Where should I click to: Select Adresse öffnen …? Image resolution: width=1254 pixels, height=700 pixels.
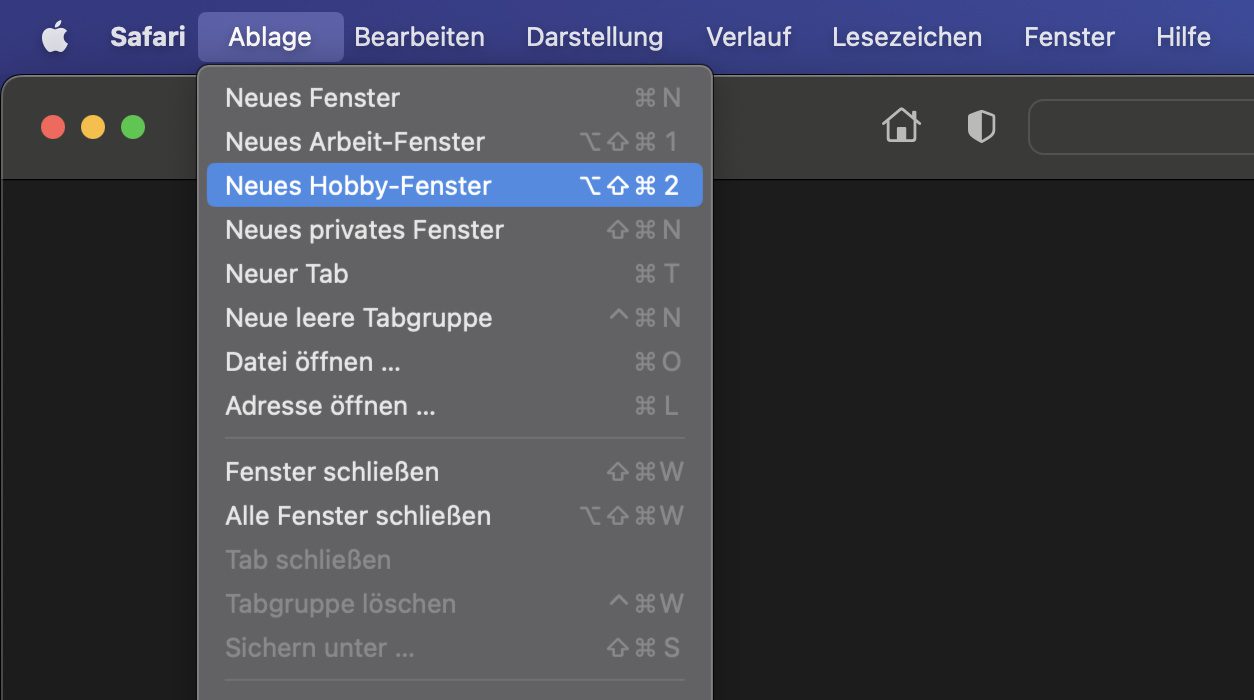point(455,406)
